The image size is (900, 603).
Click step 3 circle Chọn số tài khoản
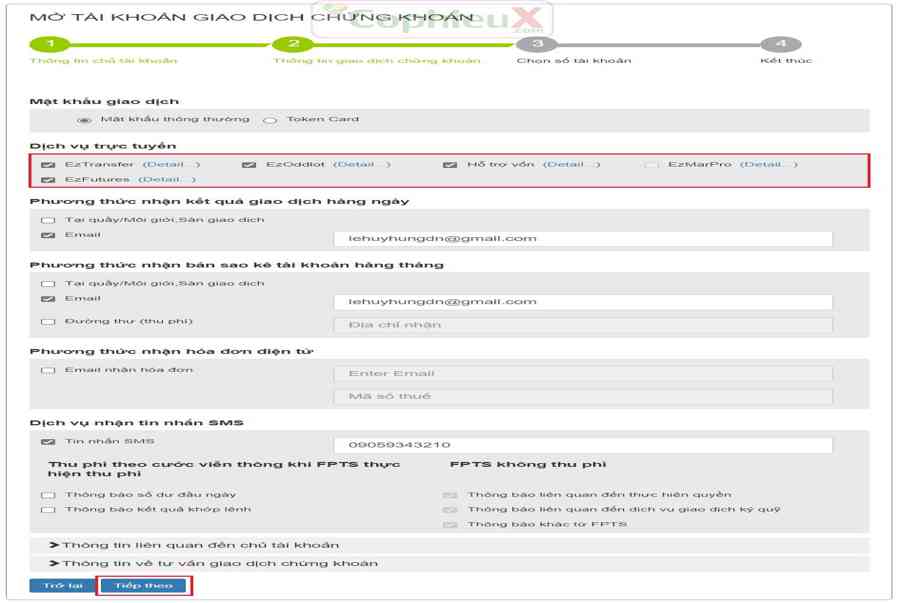pos(537,44)
